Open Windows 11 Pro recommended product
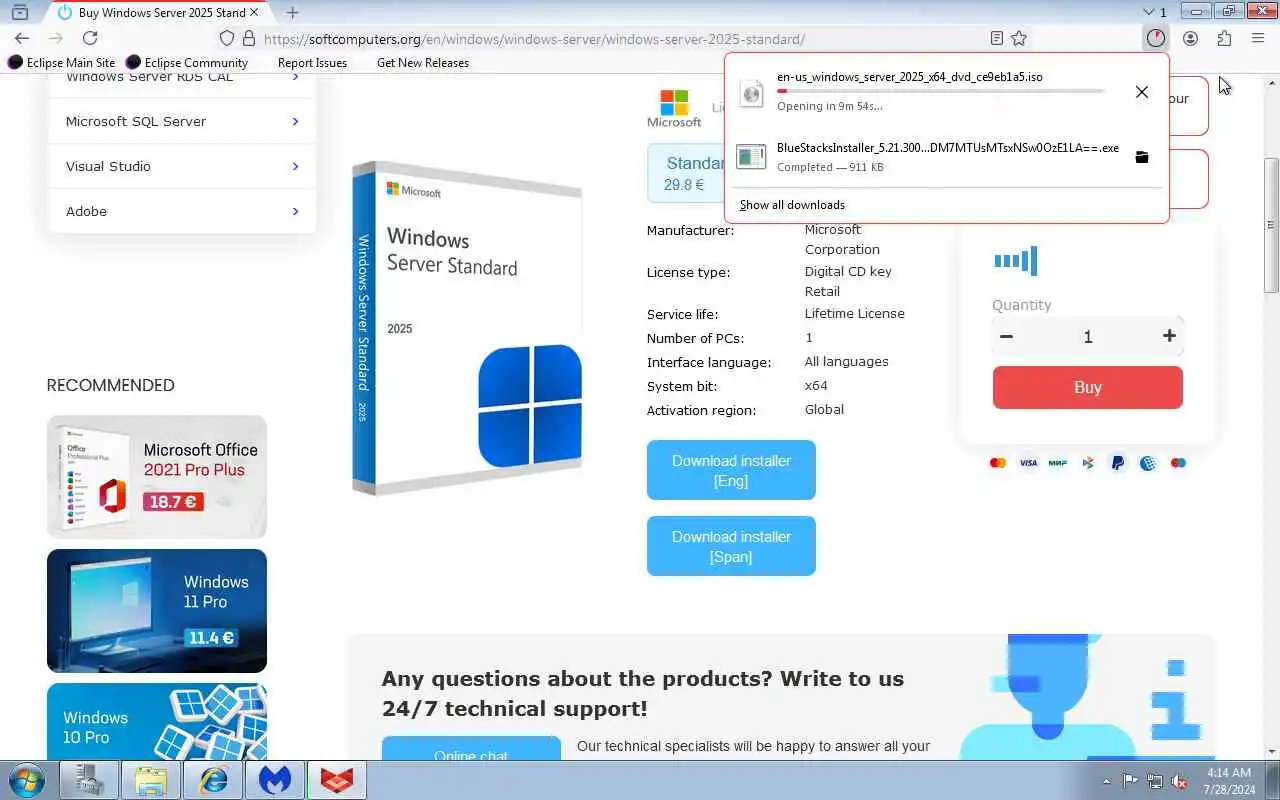This screenshot has height=800, width=1280. [x=157, y=611]
